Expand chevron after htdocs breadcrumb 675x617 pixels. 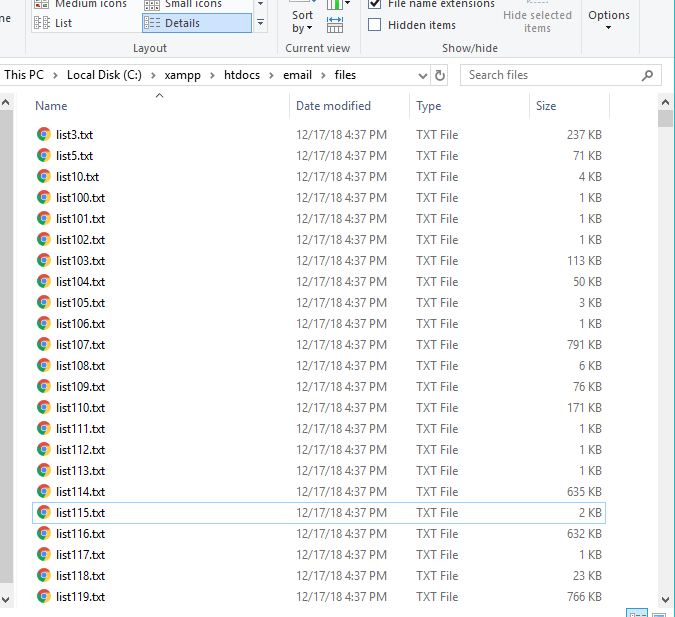[x=271, y=75]
